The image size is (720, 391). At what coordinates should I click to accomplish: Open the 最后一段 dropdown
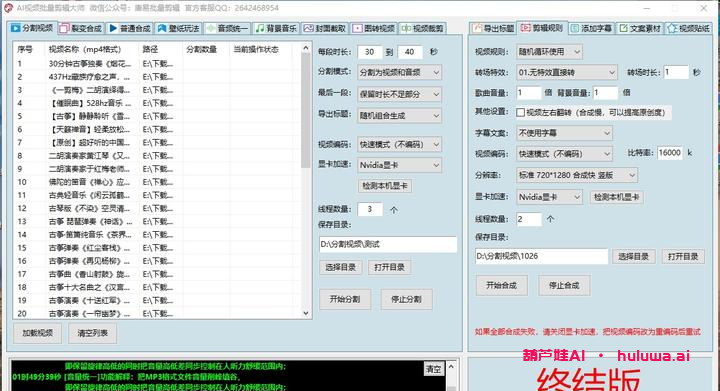click(x=399, y=94)
